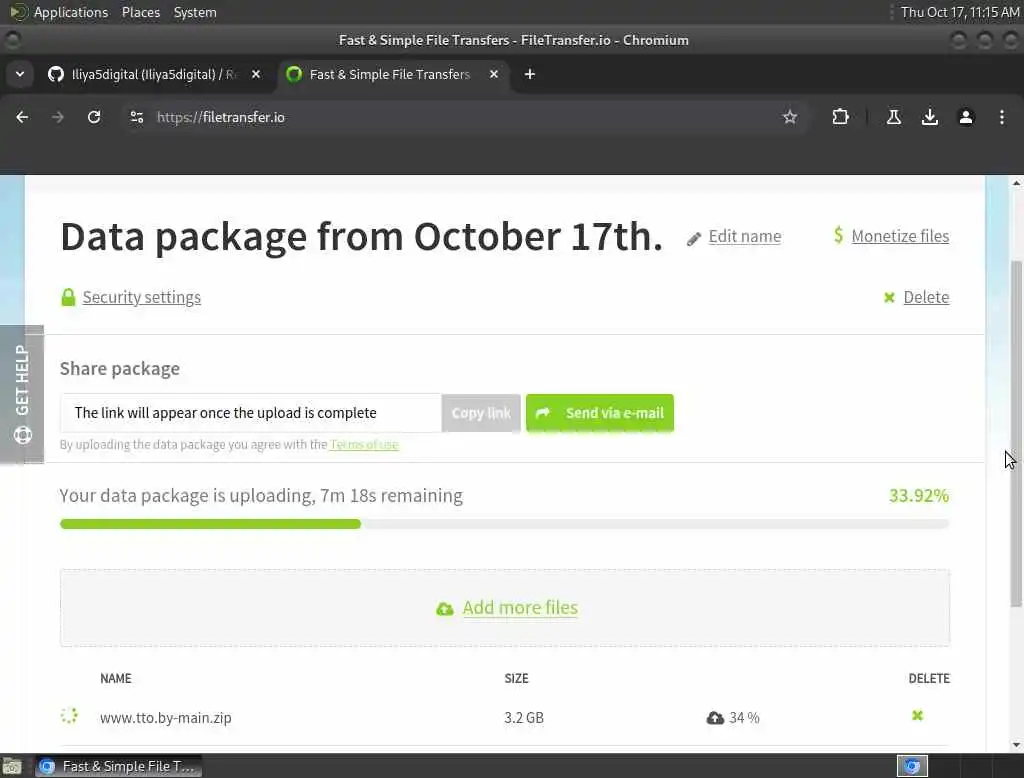Open the Terms of use link
Viewport: 1024px width, 778px height.
[364, 445]
